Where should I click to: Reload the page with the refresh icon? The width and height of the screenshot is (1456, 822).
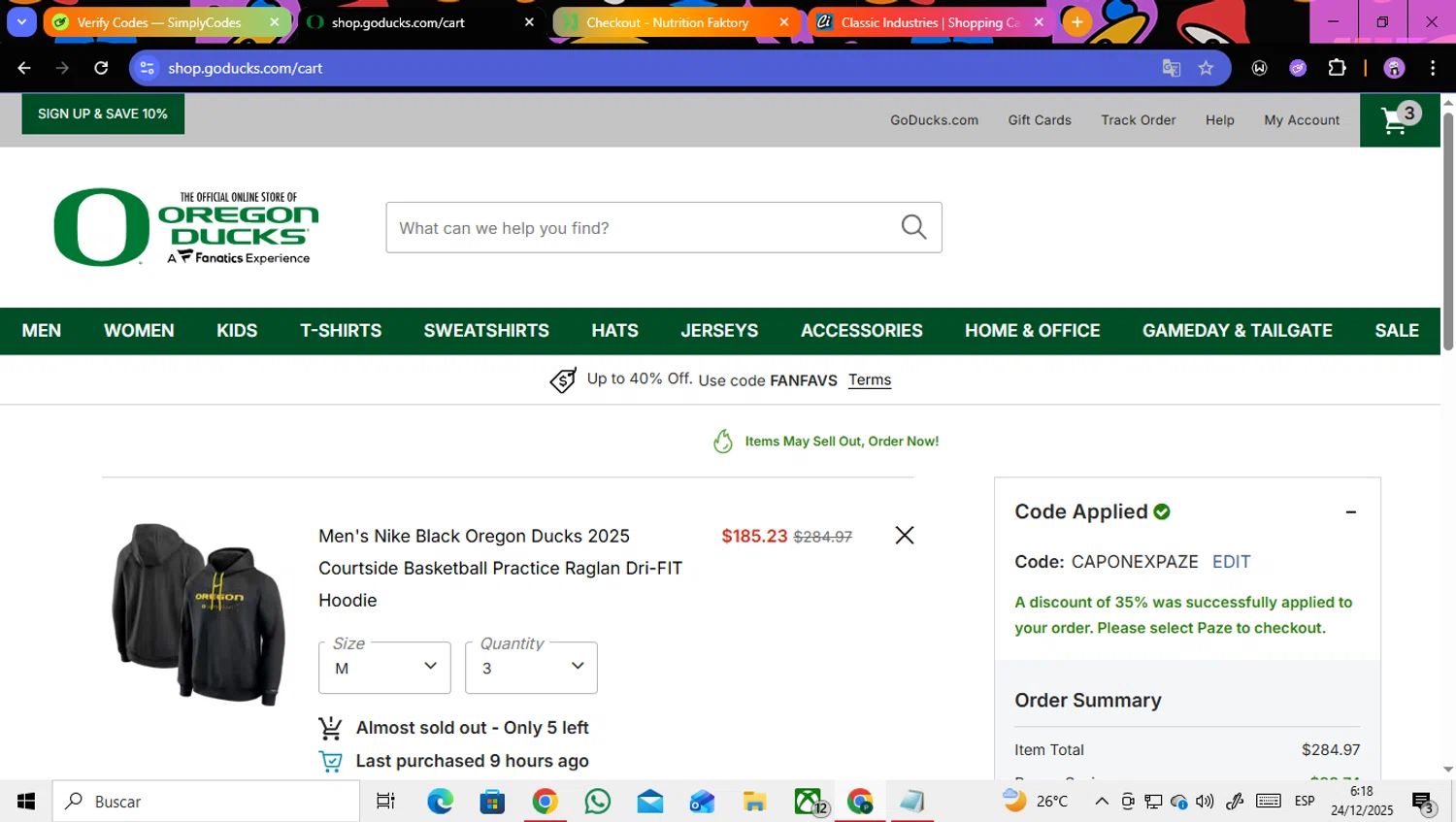coord(101,68)
